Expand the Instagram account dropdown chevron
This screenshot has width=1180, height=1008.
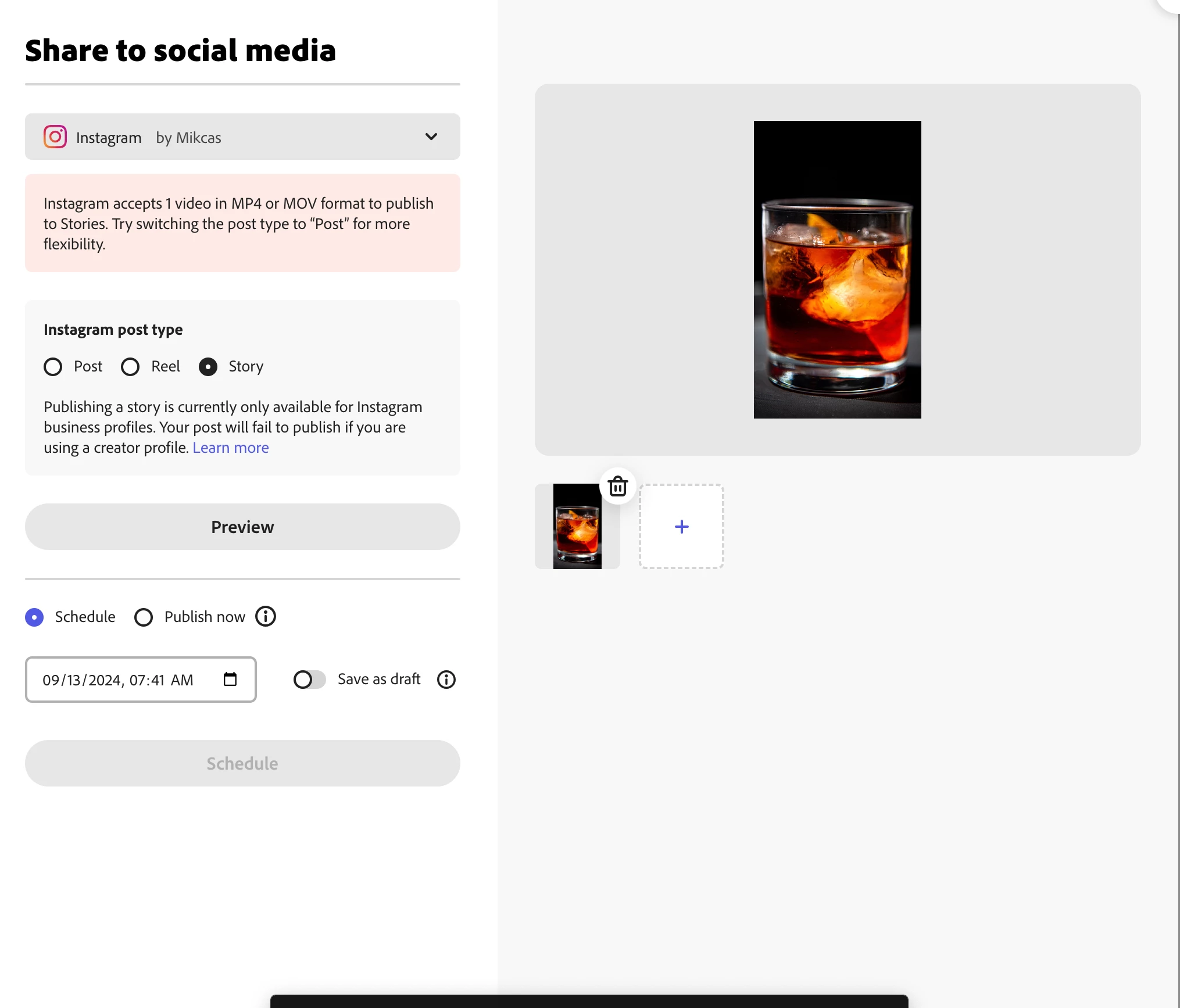pyautogui.click(x=431, y=137)
